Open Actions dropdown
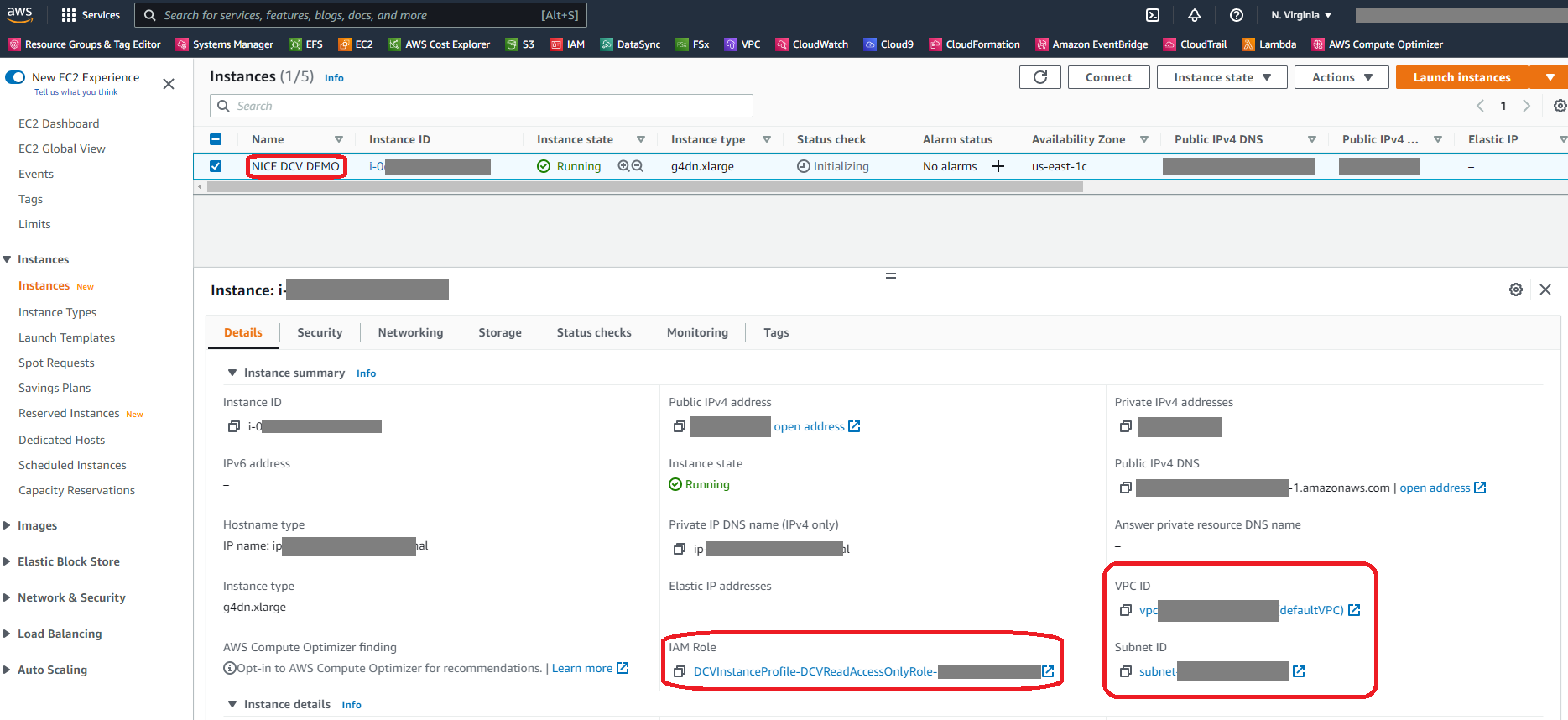 pyautogui.click(x=1342, y=77)
